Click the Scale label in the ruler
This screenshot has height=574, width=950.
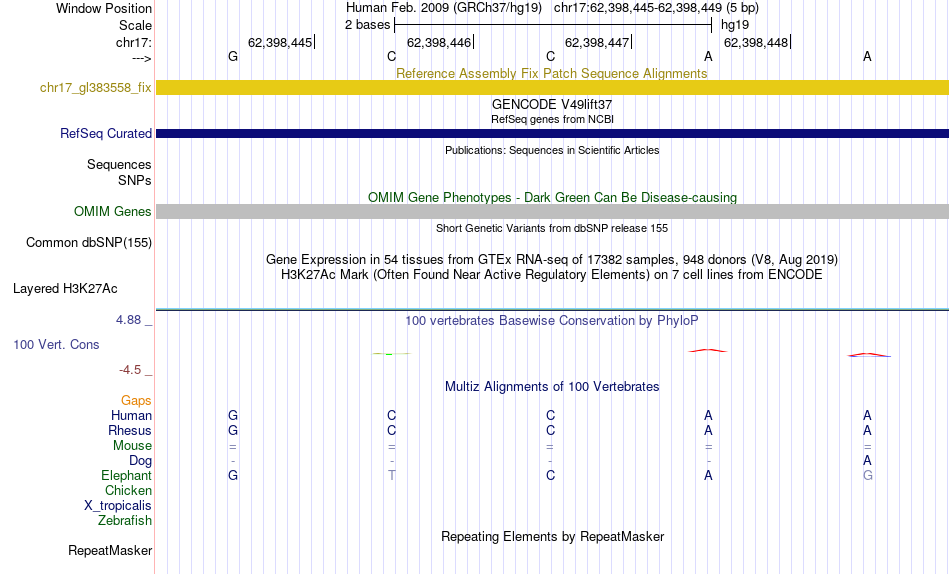coord(136,25)
